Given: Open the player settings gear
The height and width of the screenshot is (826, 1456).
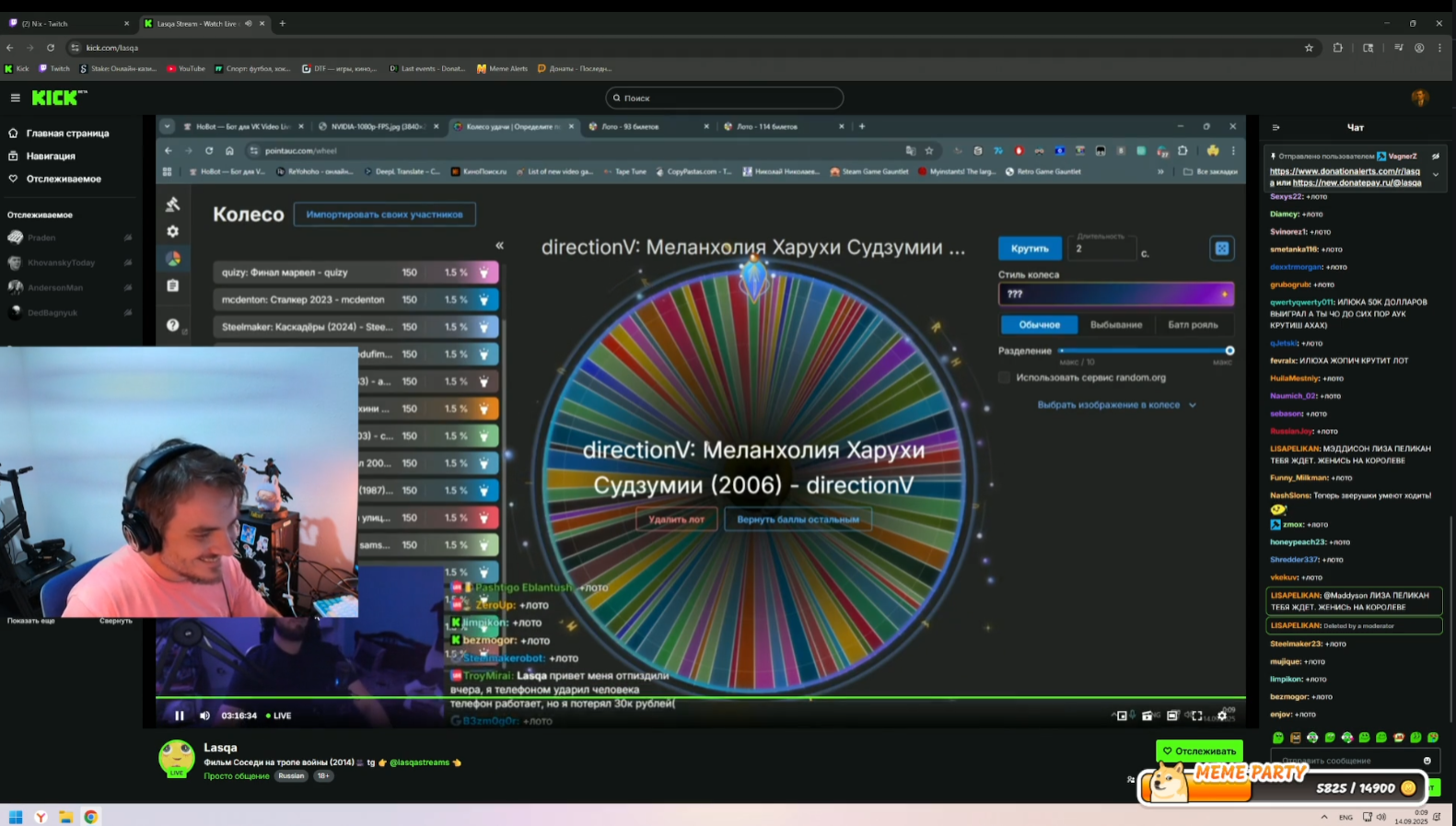Looking at the screenshot, I should 1222,715.
